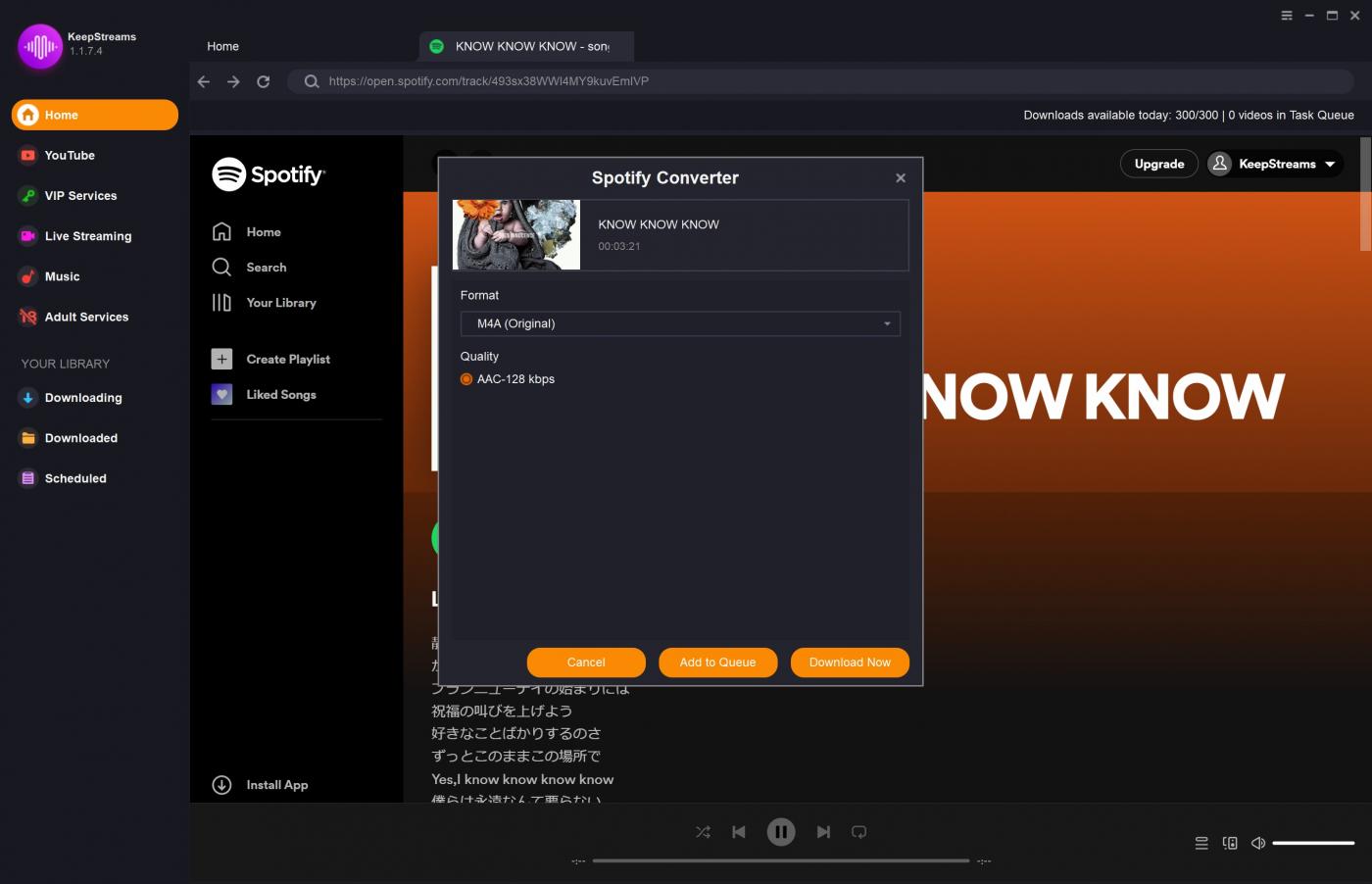Click Install App download icon
This screenshot has width=1372, height=884.
pyautogui.click(x=221, y=785)
